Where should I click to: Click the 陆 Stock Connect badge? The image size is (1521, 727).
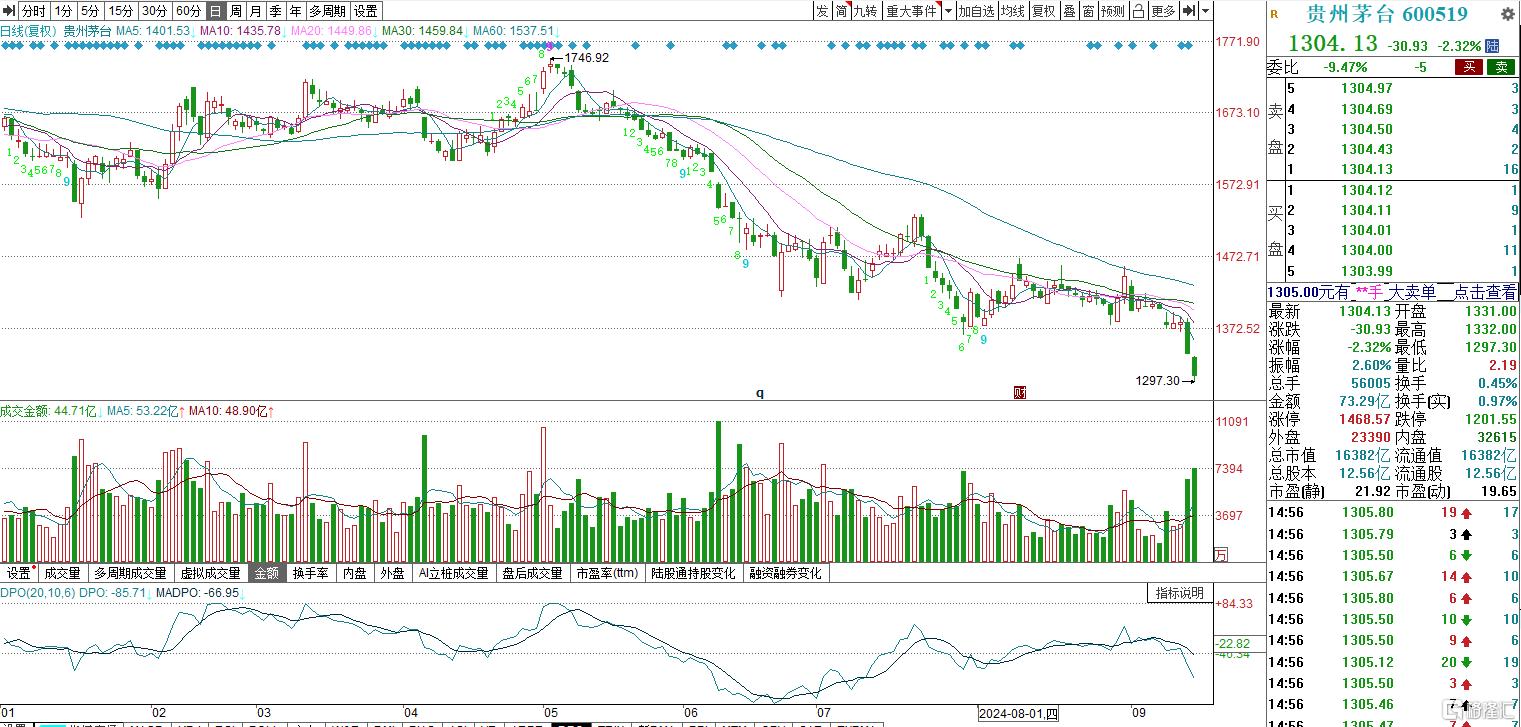coord(1493,46)
